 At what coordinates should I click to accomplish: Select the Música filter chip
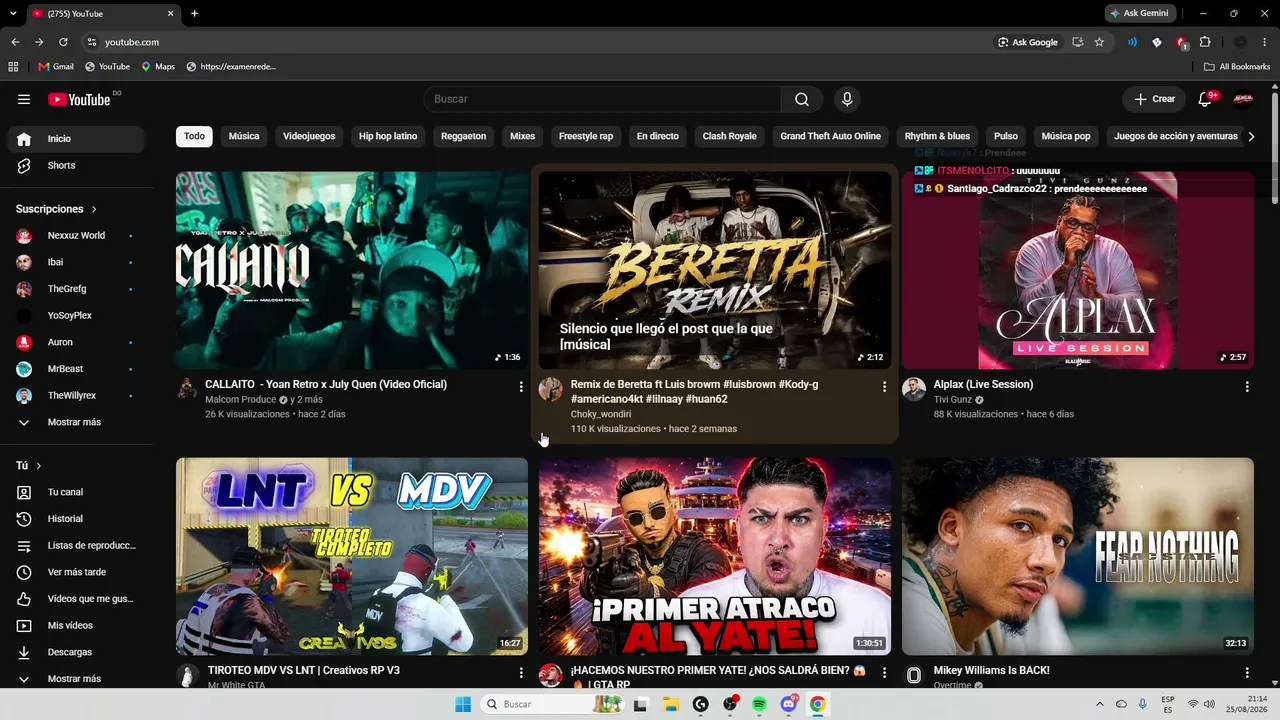244,136
